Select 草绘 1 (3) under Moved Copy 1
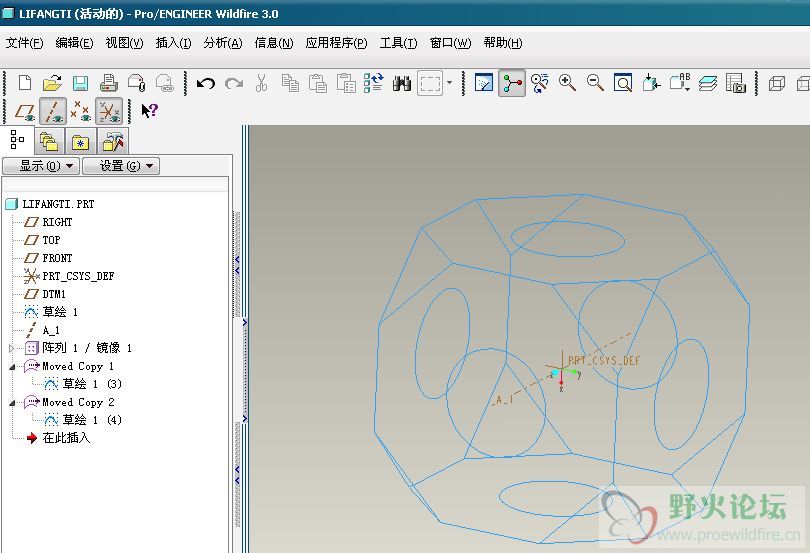The width and height of the screenshot is (810, 553). pyautogui.click(x=92, y=384)
